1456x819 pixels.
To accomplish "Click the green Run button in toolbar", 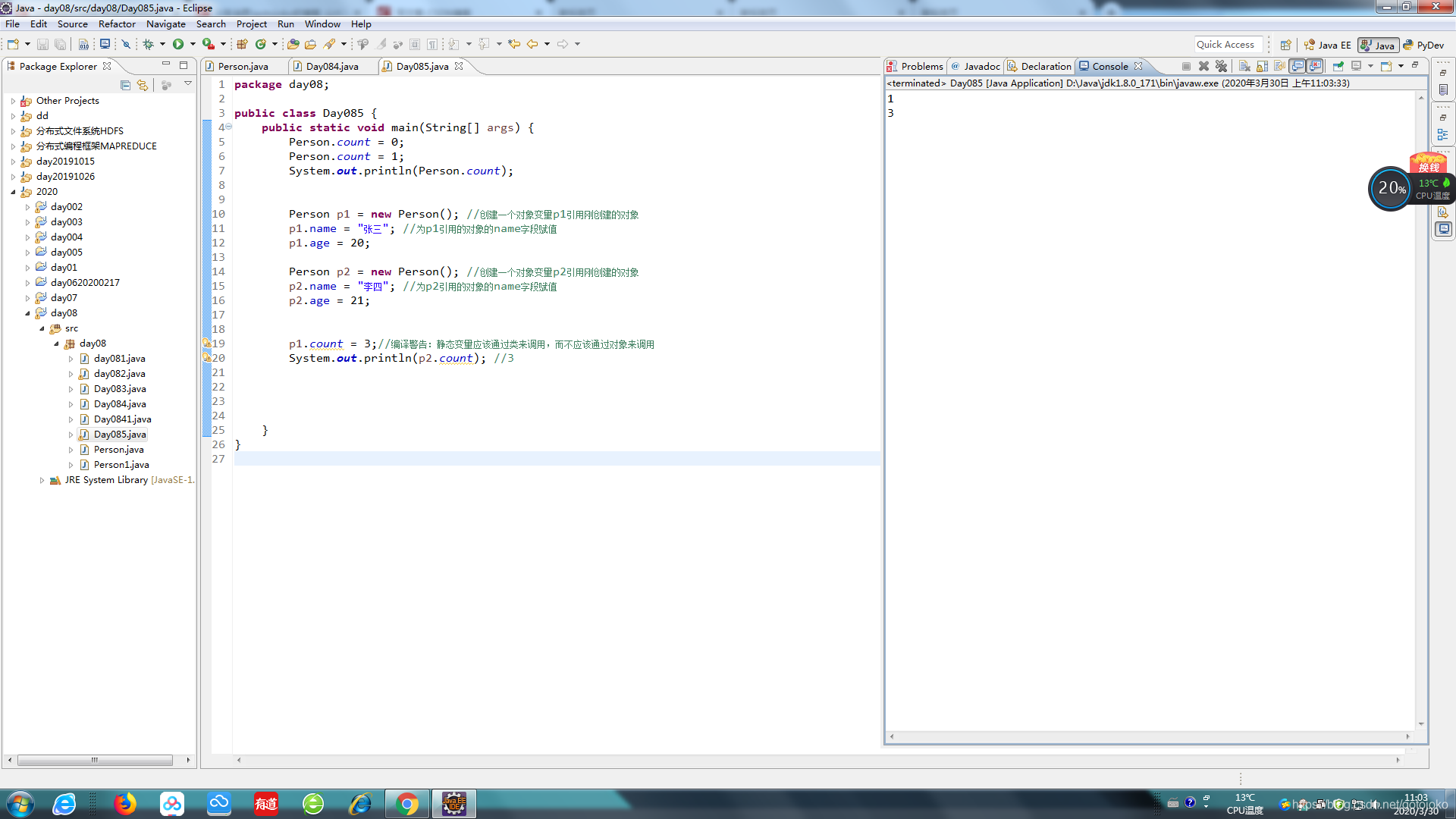I will 177,44.
